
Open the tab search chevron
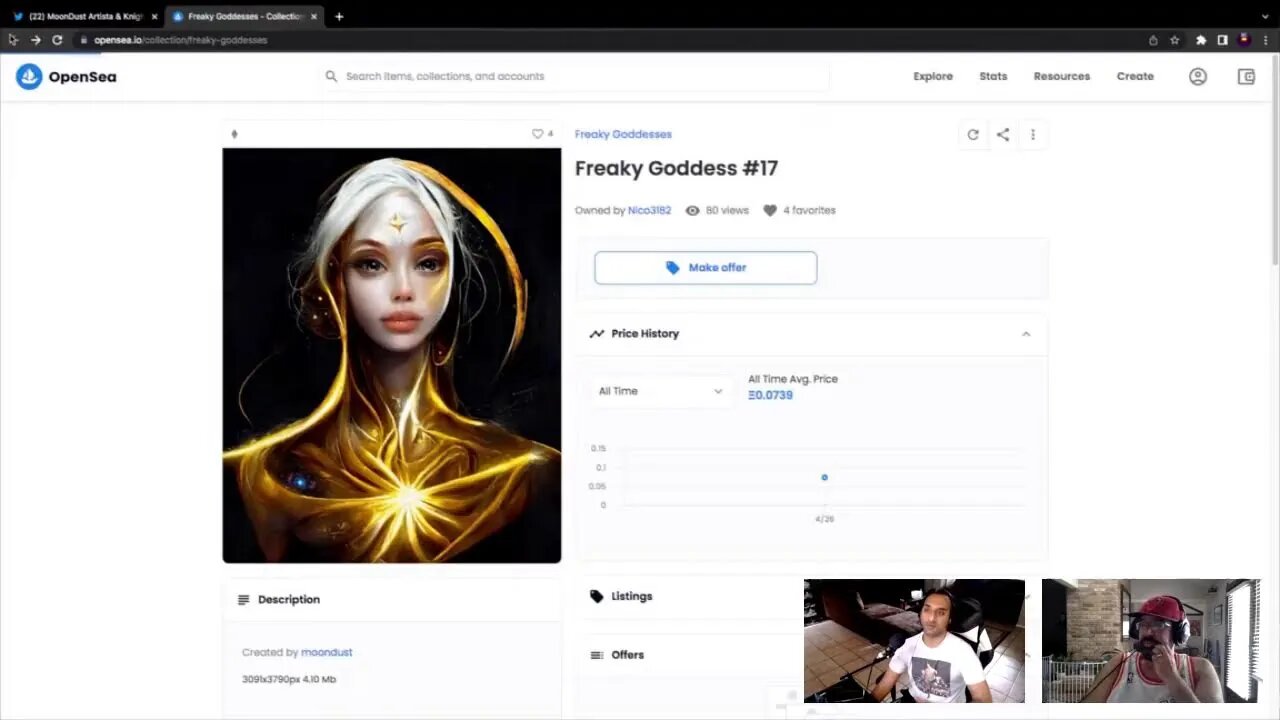[1266, 16]
